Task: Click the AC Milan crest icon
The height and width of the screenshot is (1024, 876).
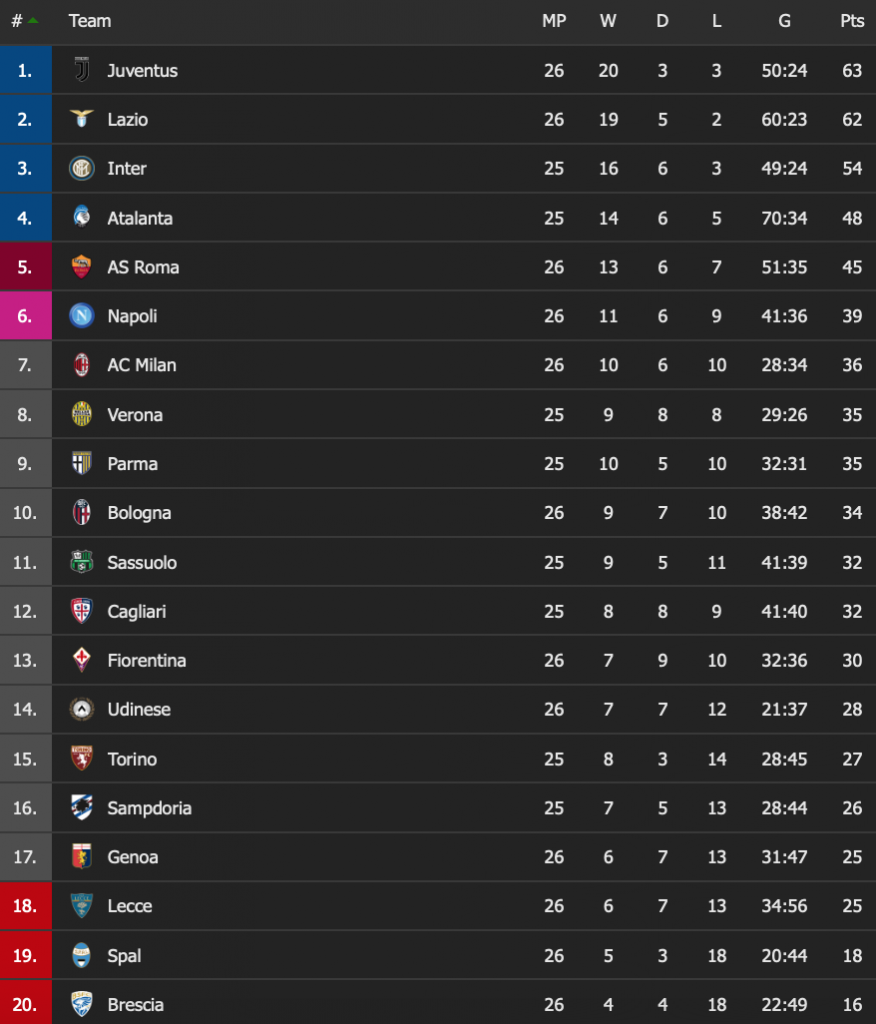Action: pos(82,365)
